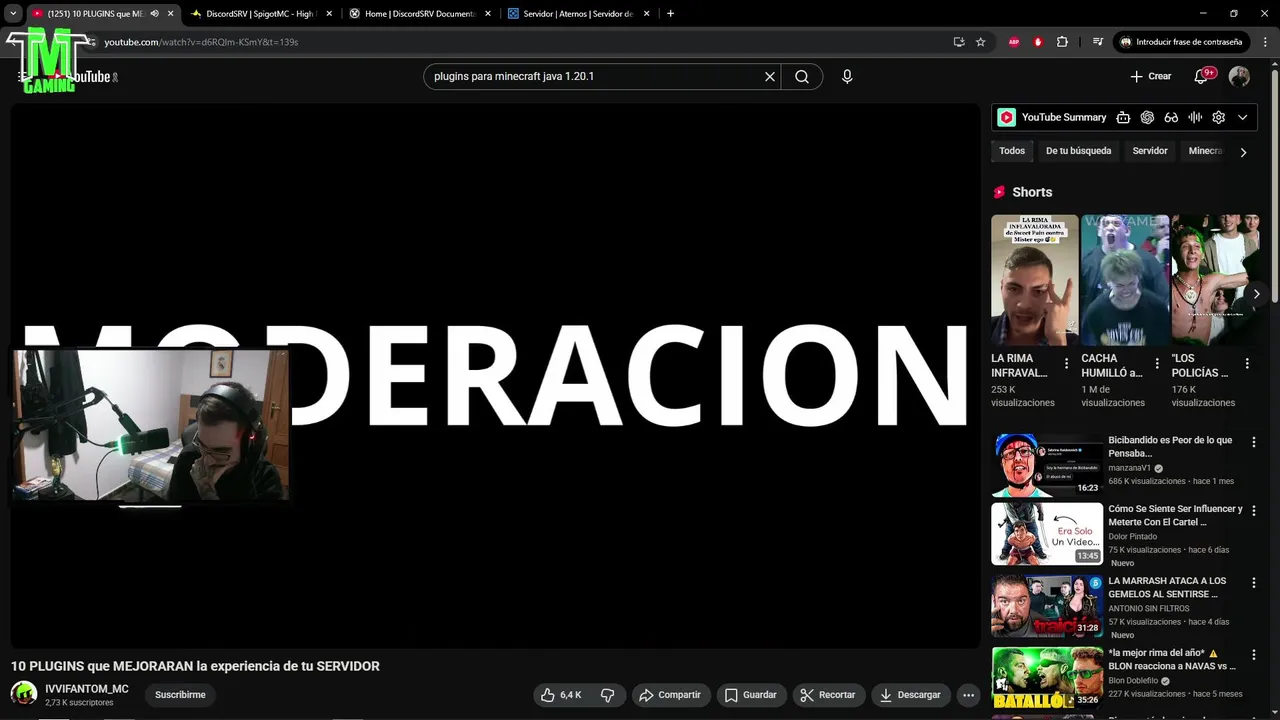Click the browser address bar URL

201,42
